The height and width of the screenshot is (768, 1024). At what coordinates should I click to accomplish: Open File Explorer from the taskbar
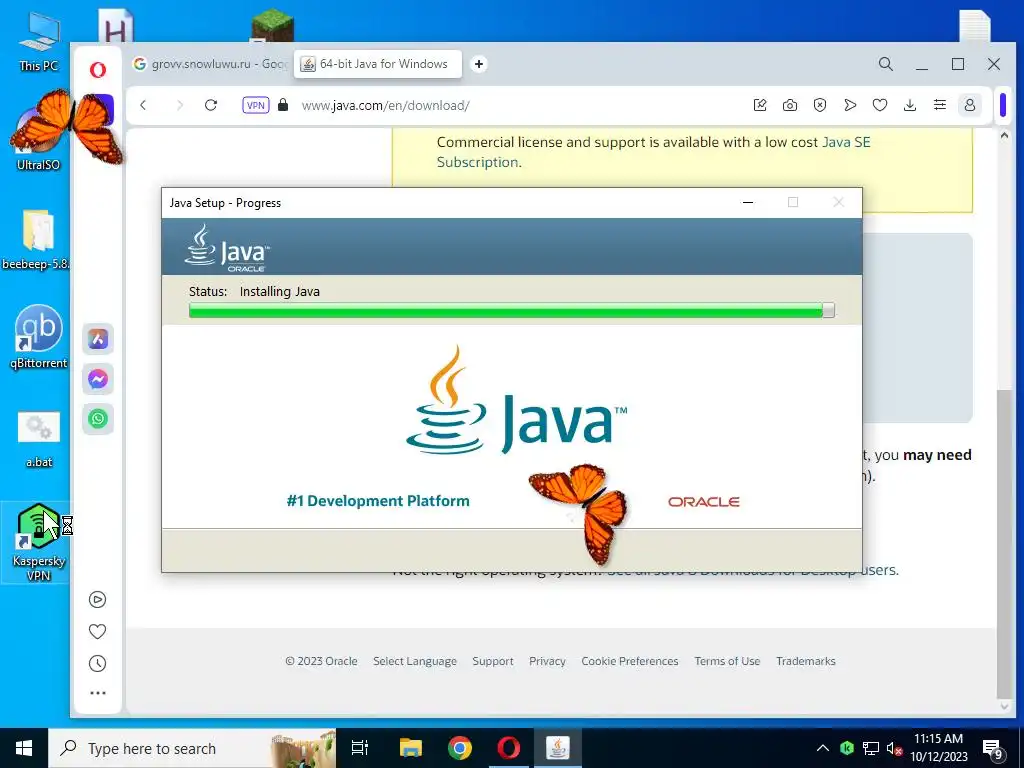pos(411,748)
